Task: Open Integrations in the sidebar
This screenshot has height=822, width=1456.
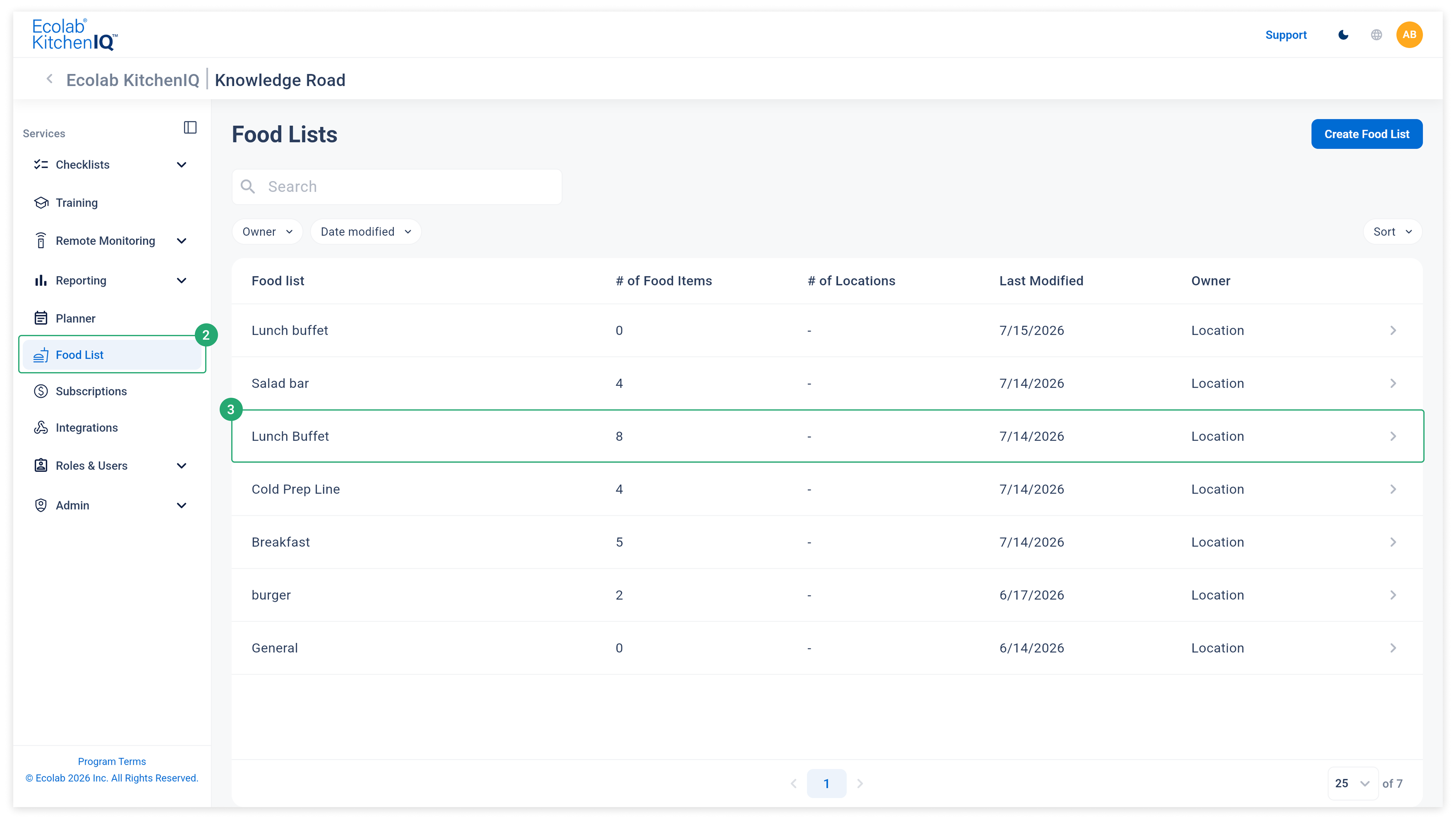Action: (86, 428)
